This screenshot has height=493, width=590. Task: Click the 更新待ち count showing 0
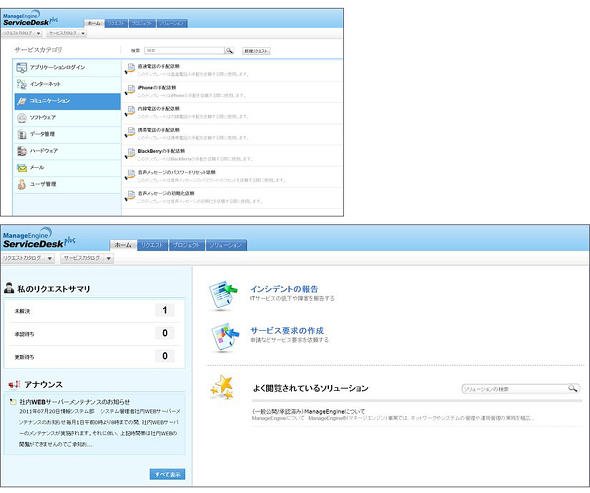point(164,356)
